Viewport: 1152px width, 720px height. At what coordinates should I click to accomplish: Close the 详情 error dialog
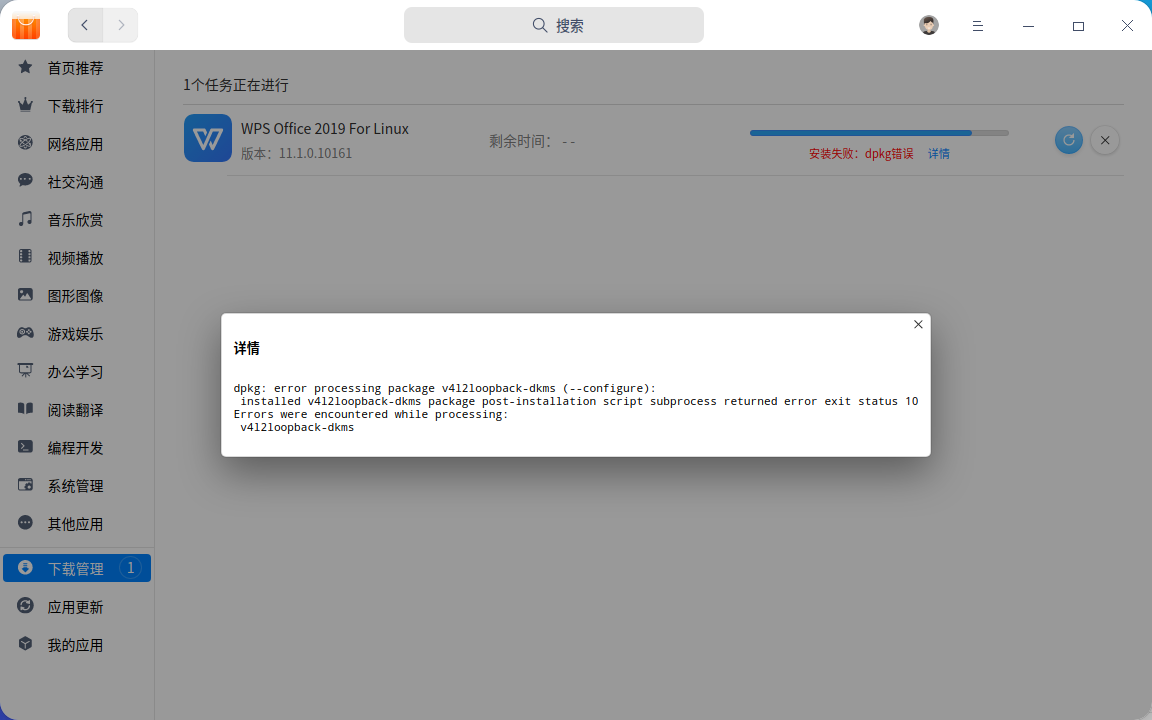click(918, 325)
